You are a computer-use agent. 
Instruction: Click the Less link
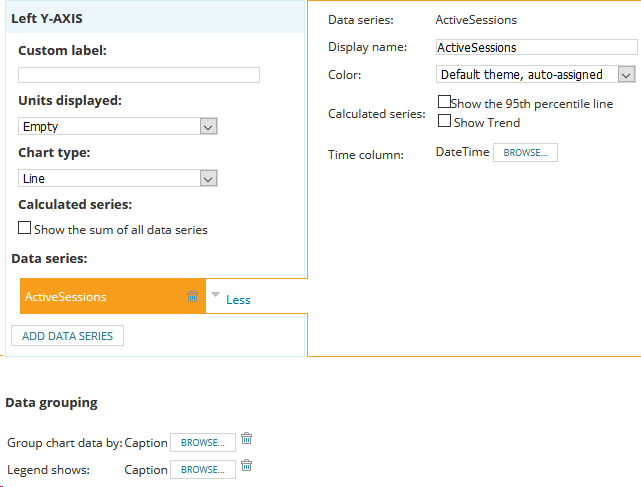[238, 299]
